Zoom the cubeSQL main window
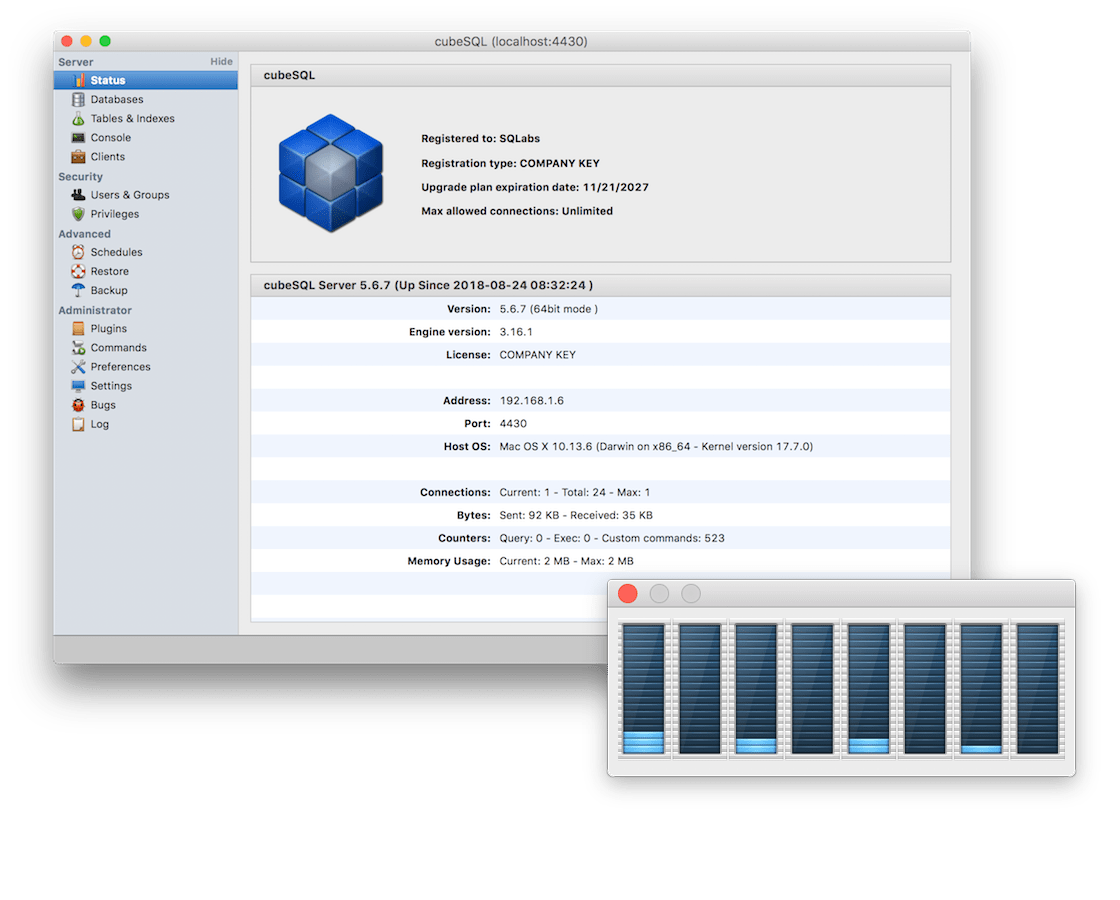 tap(105, 41)
